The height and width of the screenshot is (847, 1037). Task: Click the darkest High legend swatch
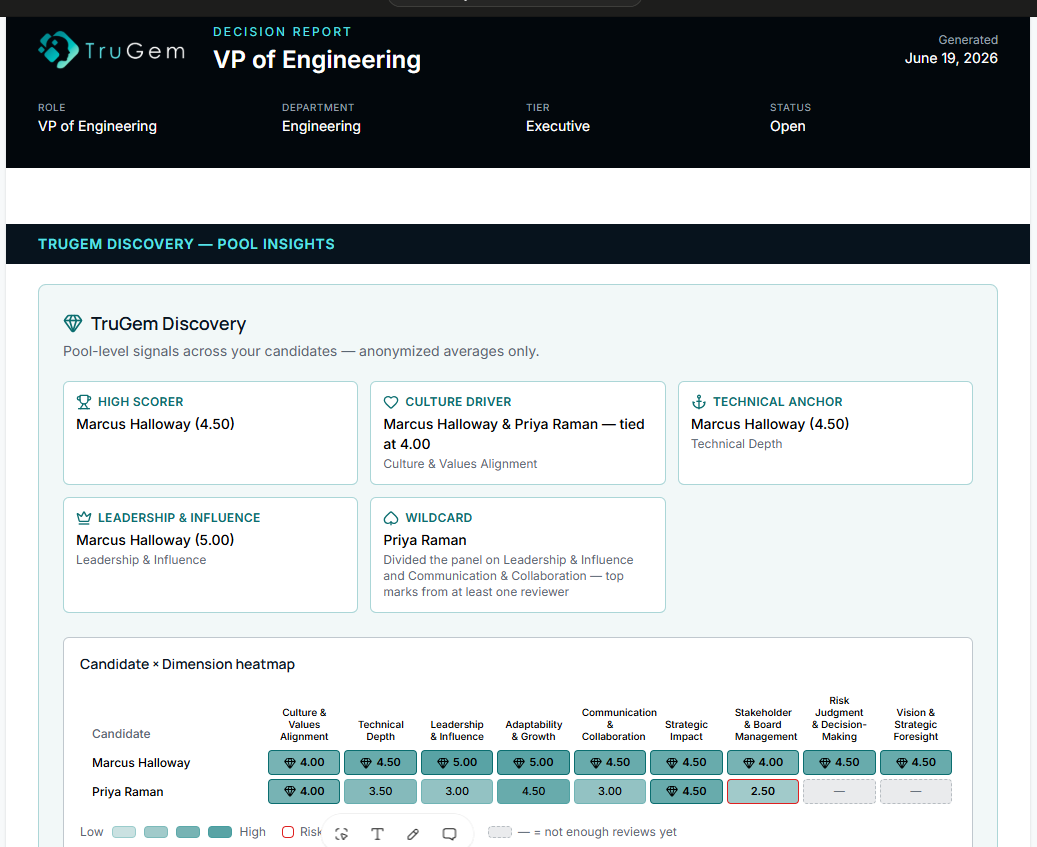click(x=220, y=832)
